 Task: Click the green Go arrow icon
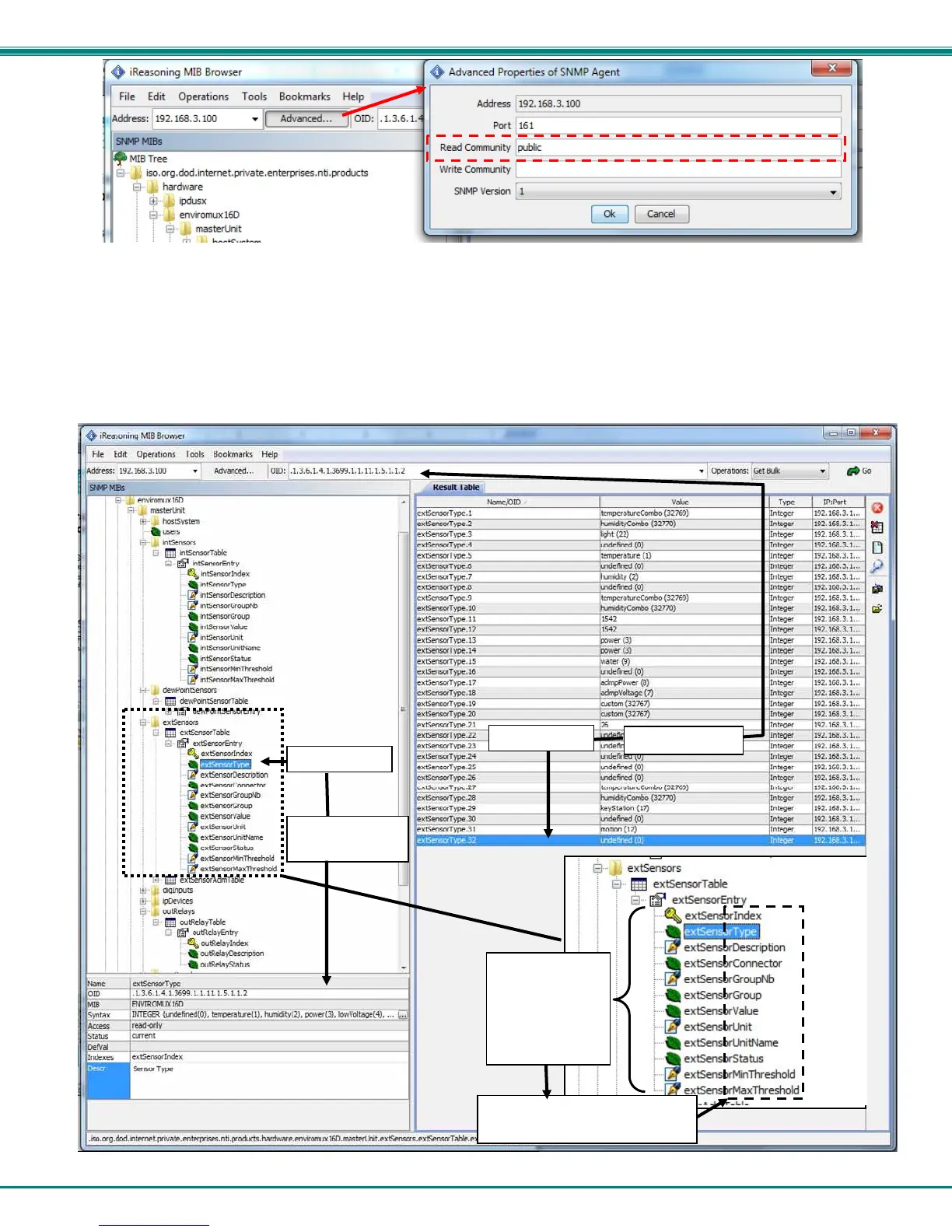[x=853, y=471]
